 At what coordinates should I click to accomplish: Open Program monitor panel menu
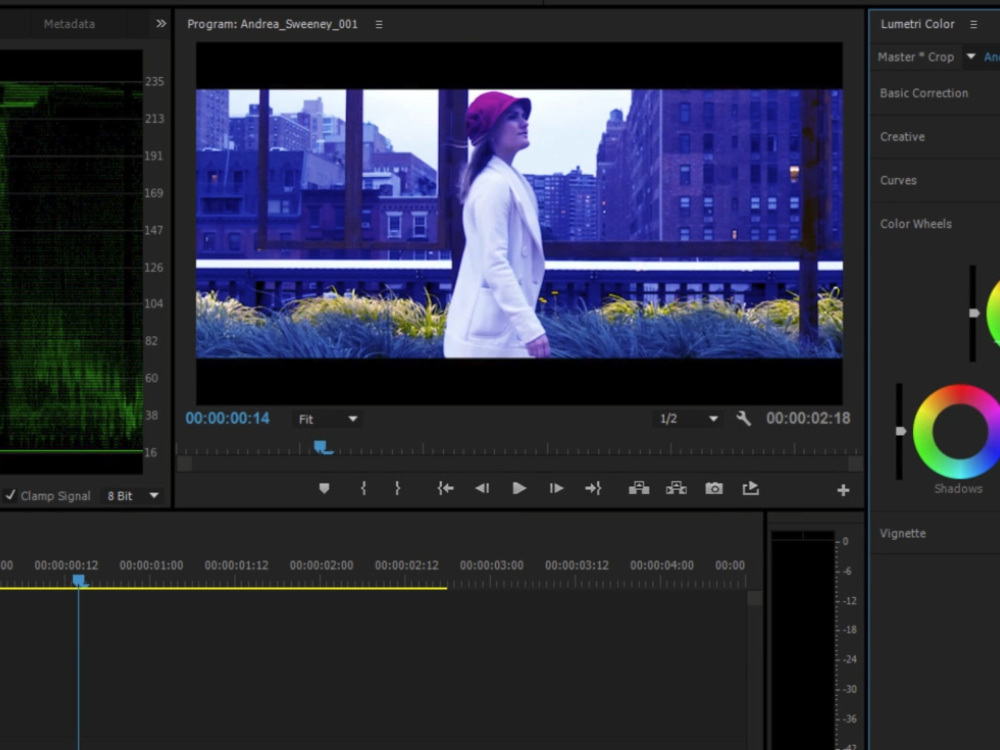[379, 24]
